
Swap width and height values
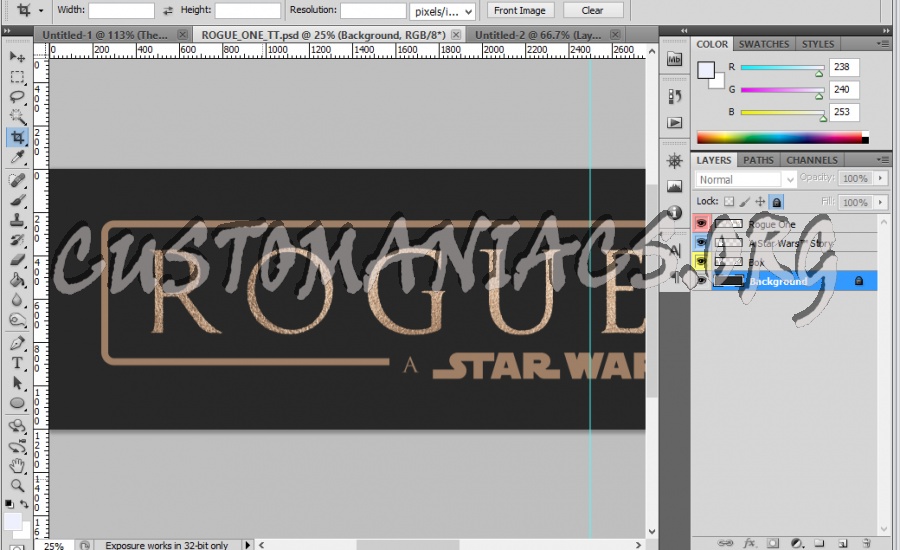tap(168, 10)
